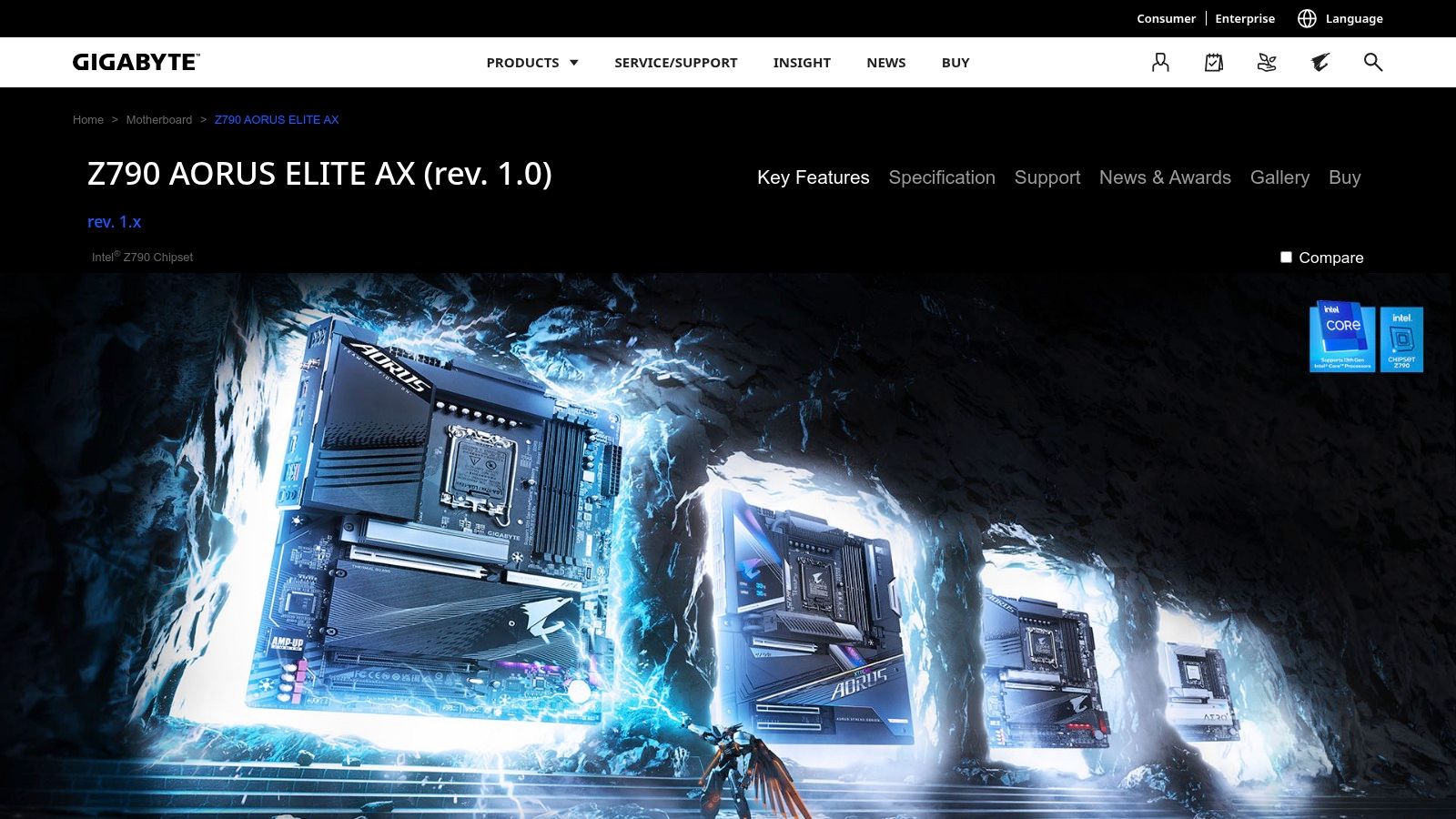Click the sustainability plant-hand icon

click(1267, 62)
